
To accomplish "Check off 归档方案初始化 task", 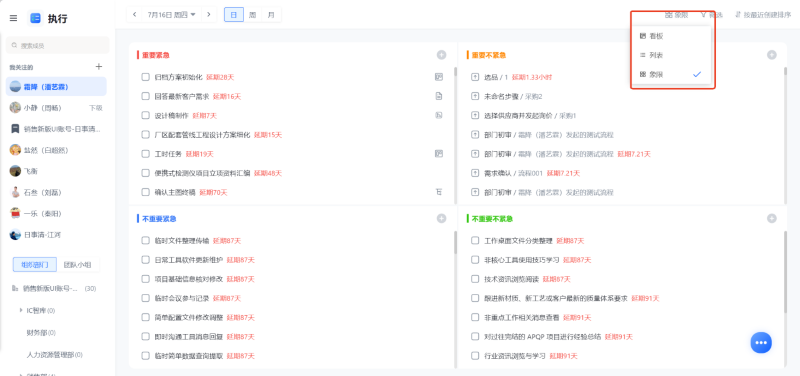I will point(145,77).
